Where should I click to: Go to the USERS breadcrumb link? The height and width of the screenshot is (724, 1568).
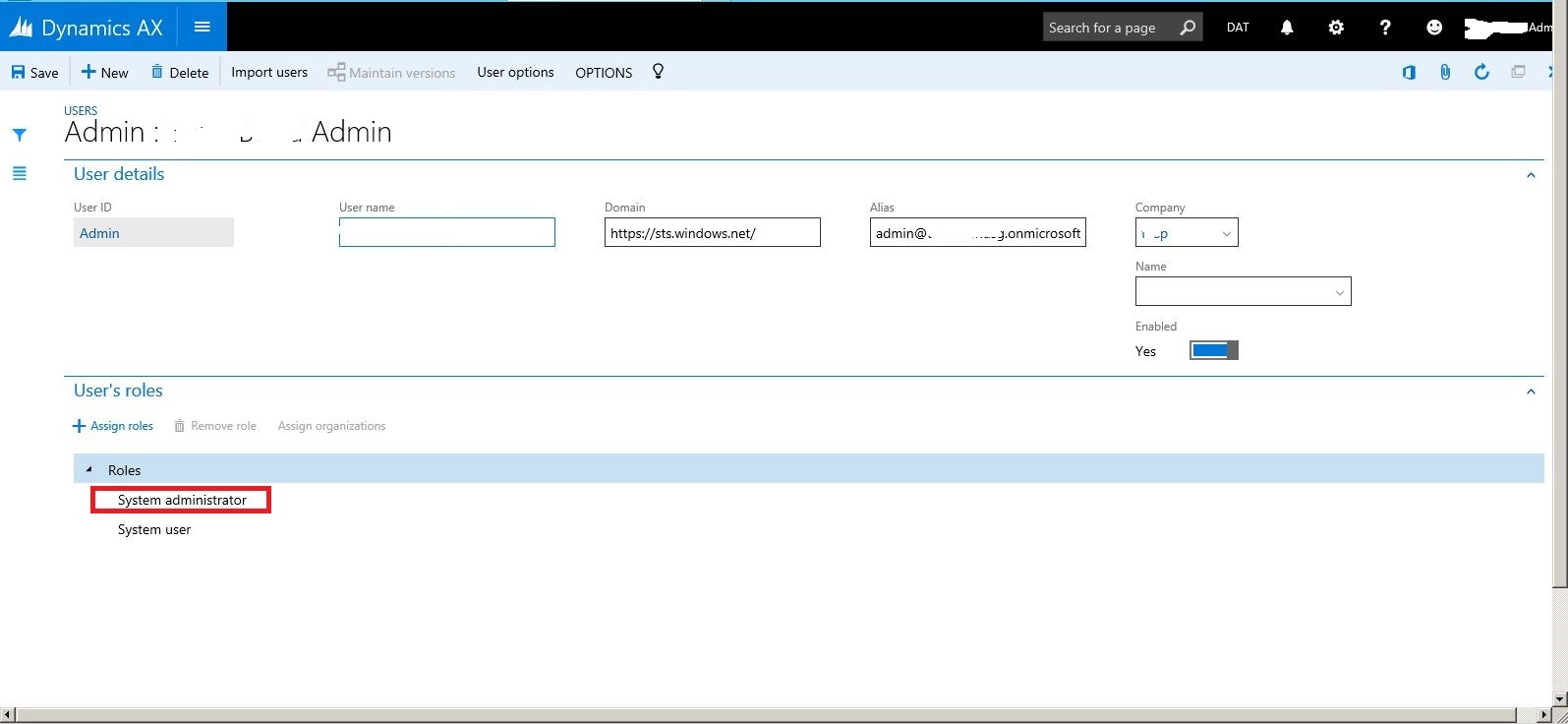click(81, 111)
